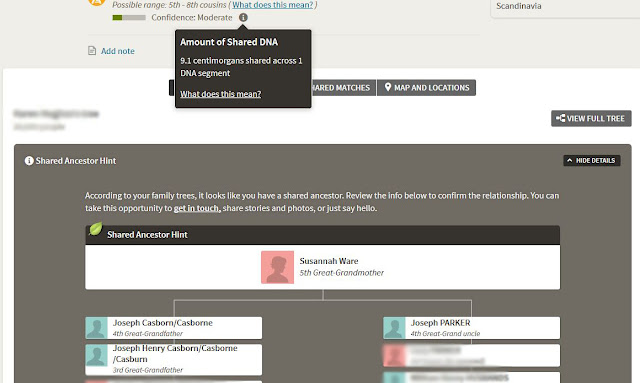Image resolution: width=640 pixels, height=383 pixels.
Task: Select Joseph PARKER's portrait icon
Action: [x=394, y=328]
